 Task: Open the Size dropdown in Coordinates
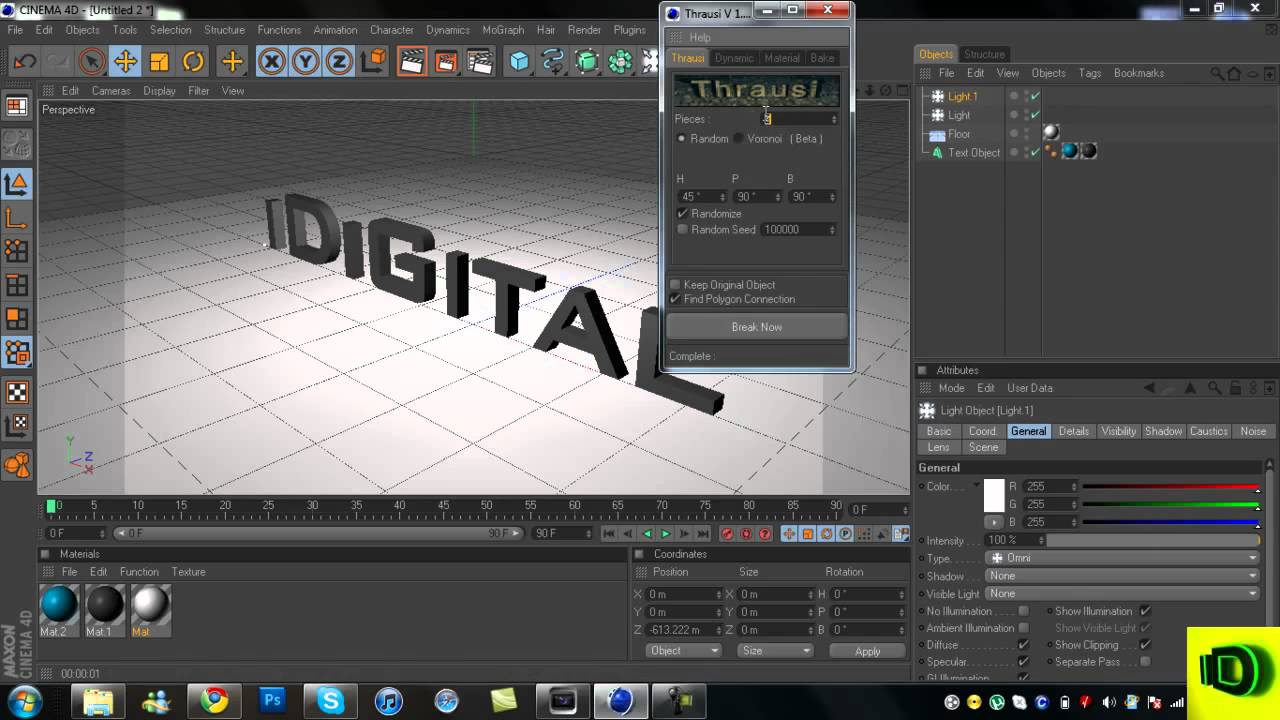tap(776, 651)
